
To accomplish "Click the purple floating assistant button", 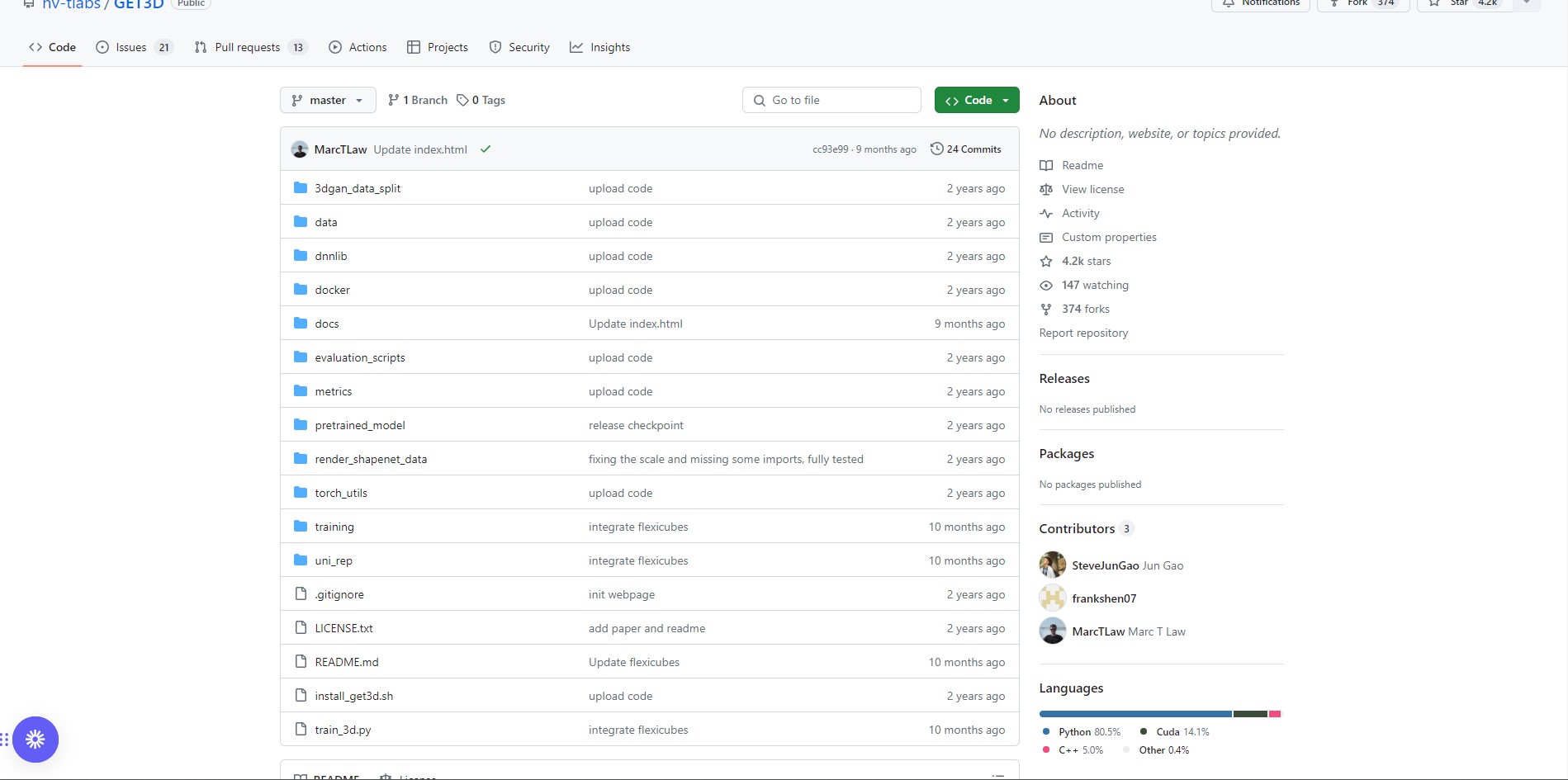I will (x=36, y=740).
